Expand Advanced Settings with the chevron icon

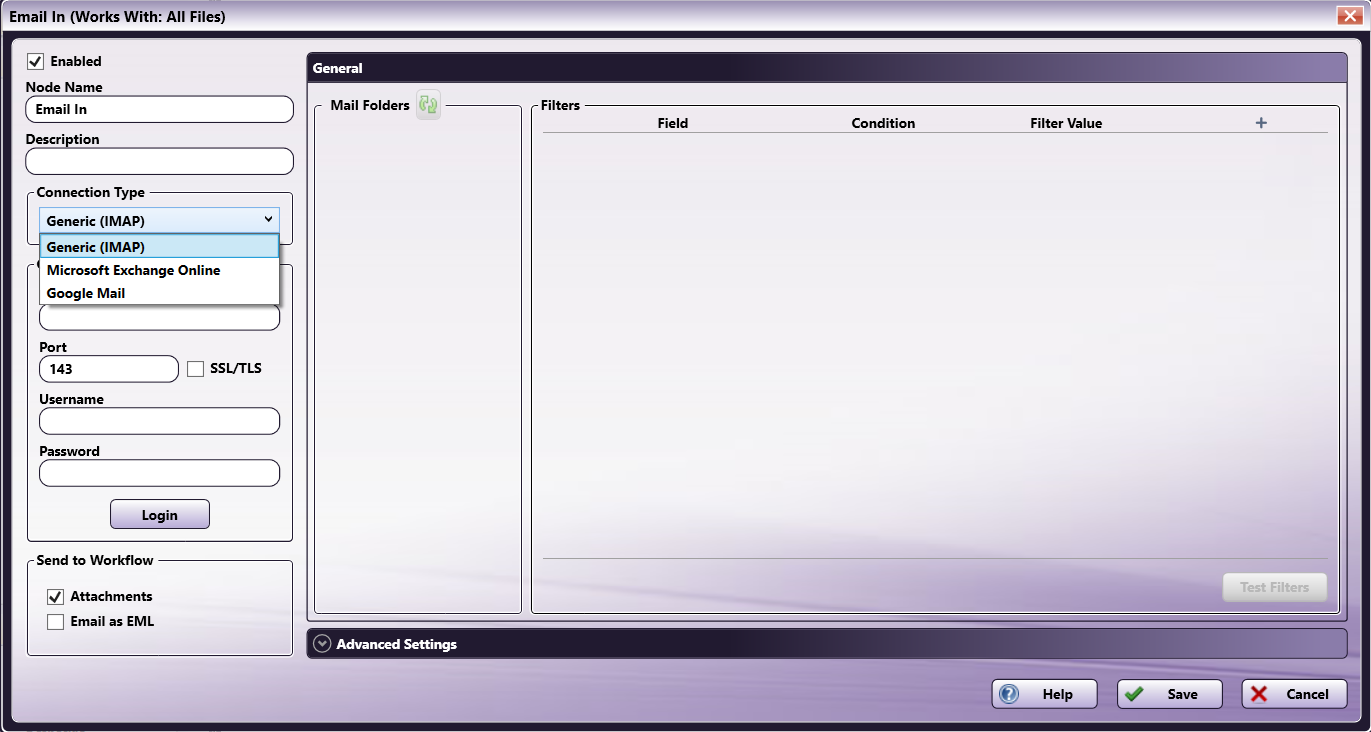click(x=322, y=644)
